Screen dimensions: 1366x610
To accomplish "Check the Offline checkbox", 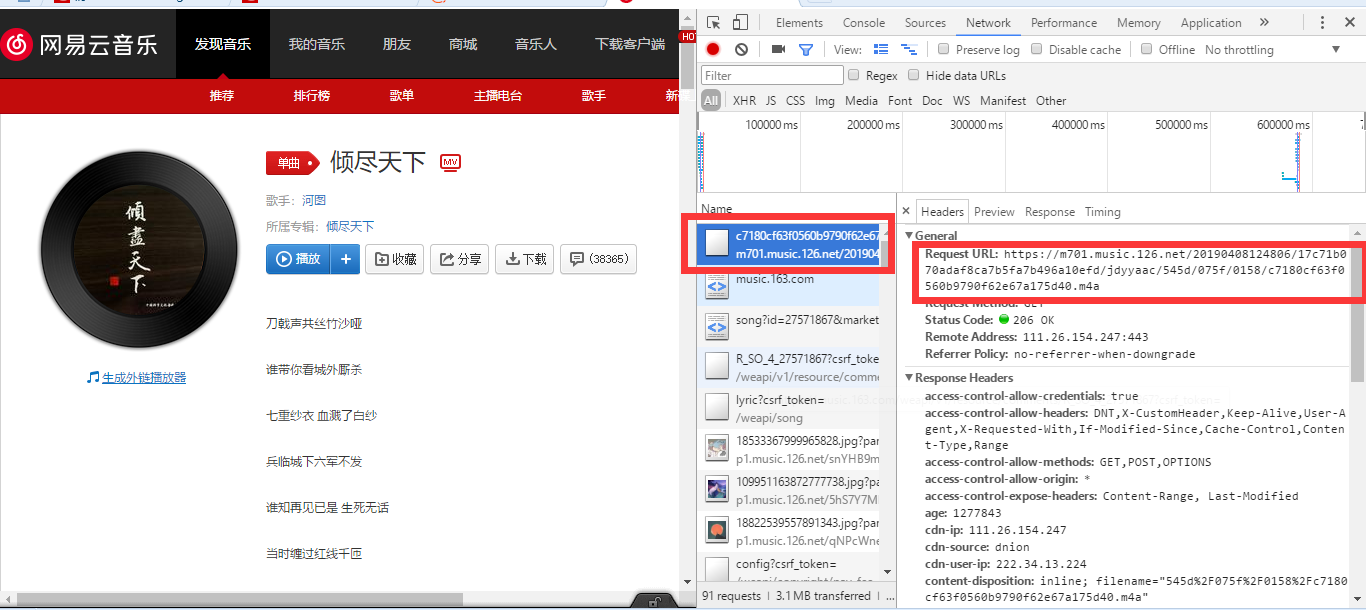I will coord(1146,49).
